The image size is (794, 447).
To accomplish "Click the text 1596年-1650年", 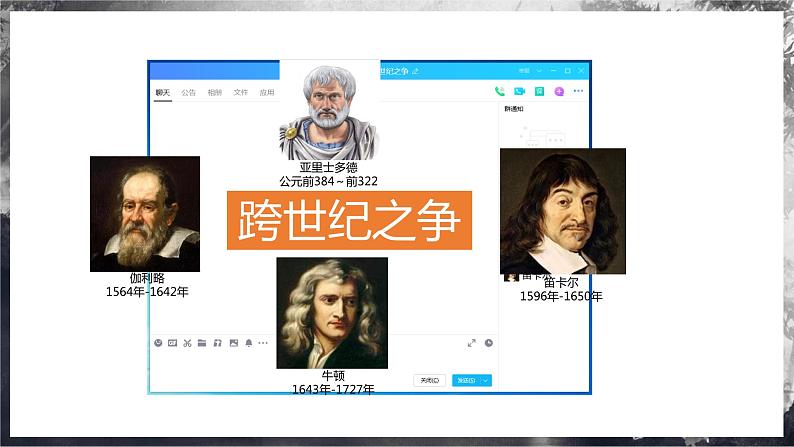I will [x=561, y=296].
